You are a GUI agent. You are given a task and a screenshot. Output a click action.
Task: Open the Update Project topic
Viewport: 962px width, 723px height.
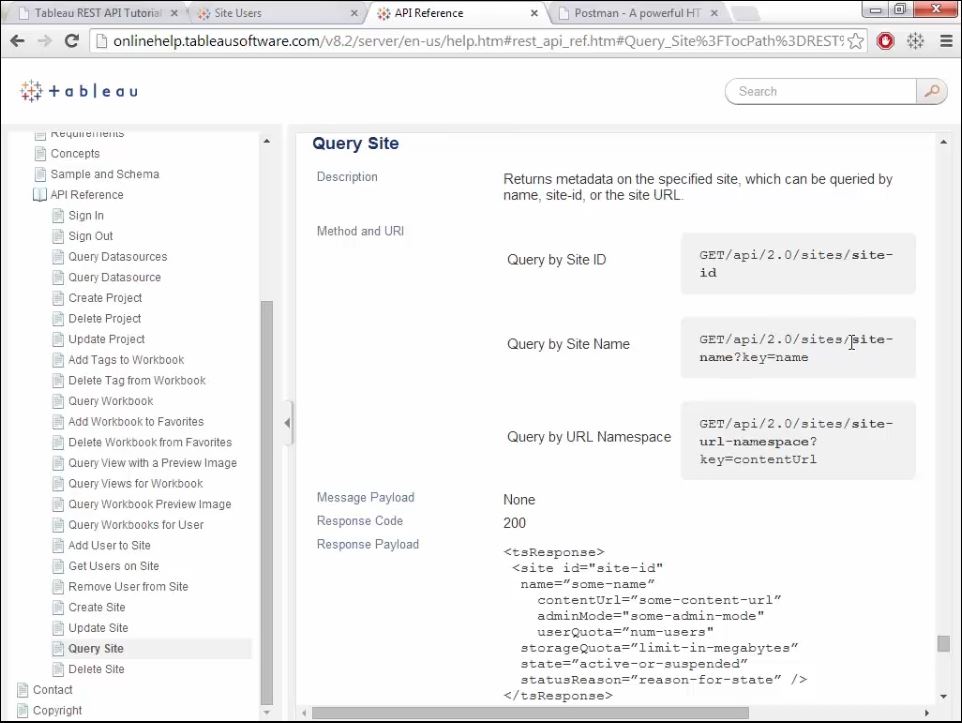pyautogui.click(x=106, y=339)
